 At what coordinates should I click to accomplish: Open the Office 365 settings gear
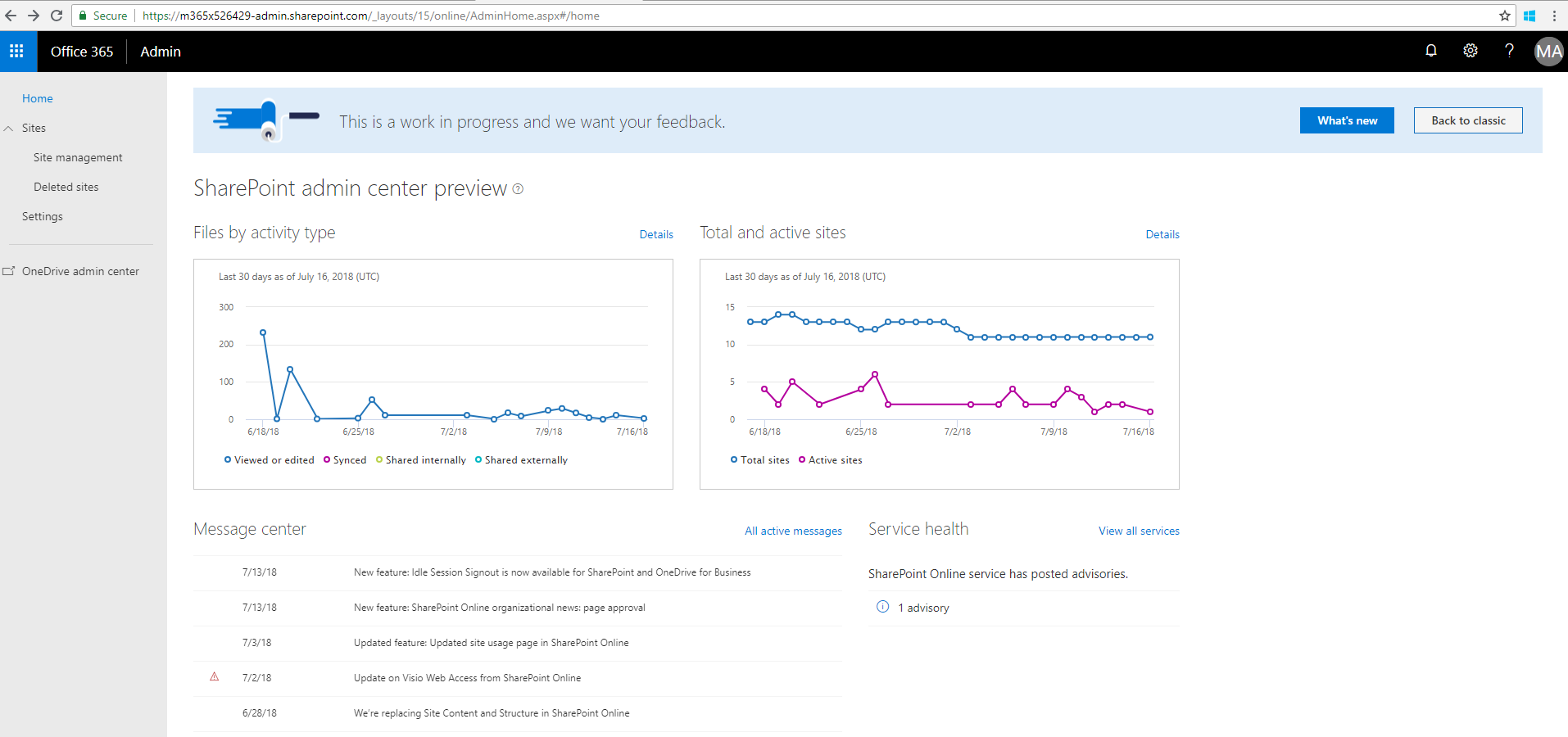point(1470,50)
